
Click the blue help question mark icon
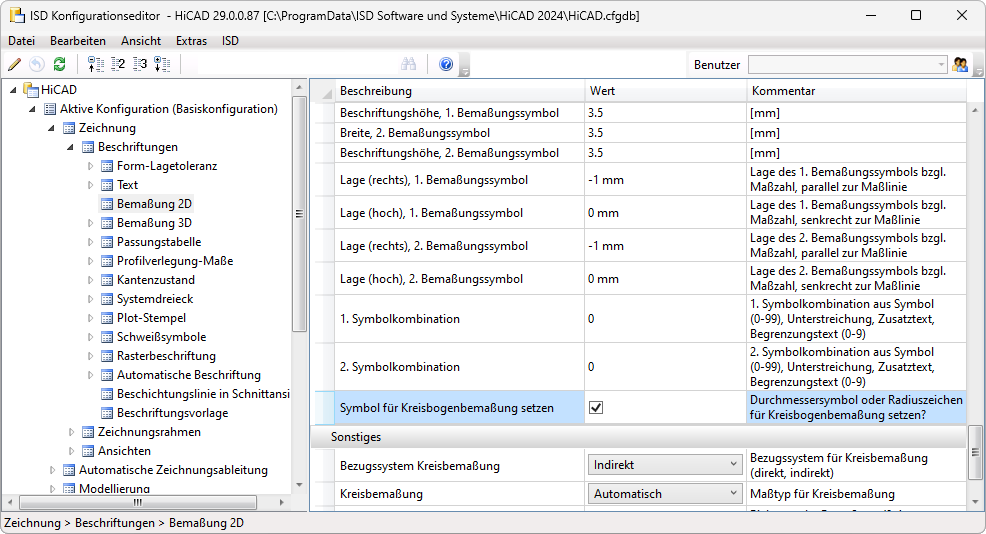(446, 64)
